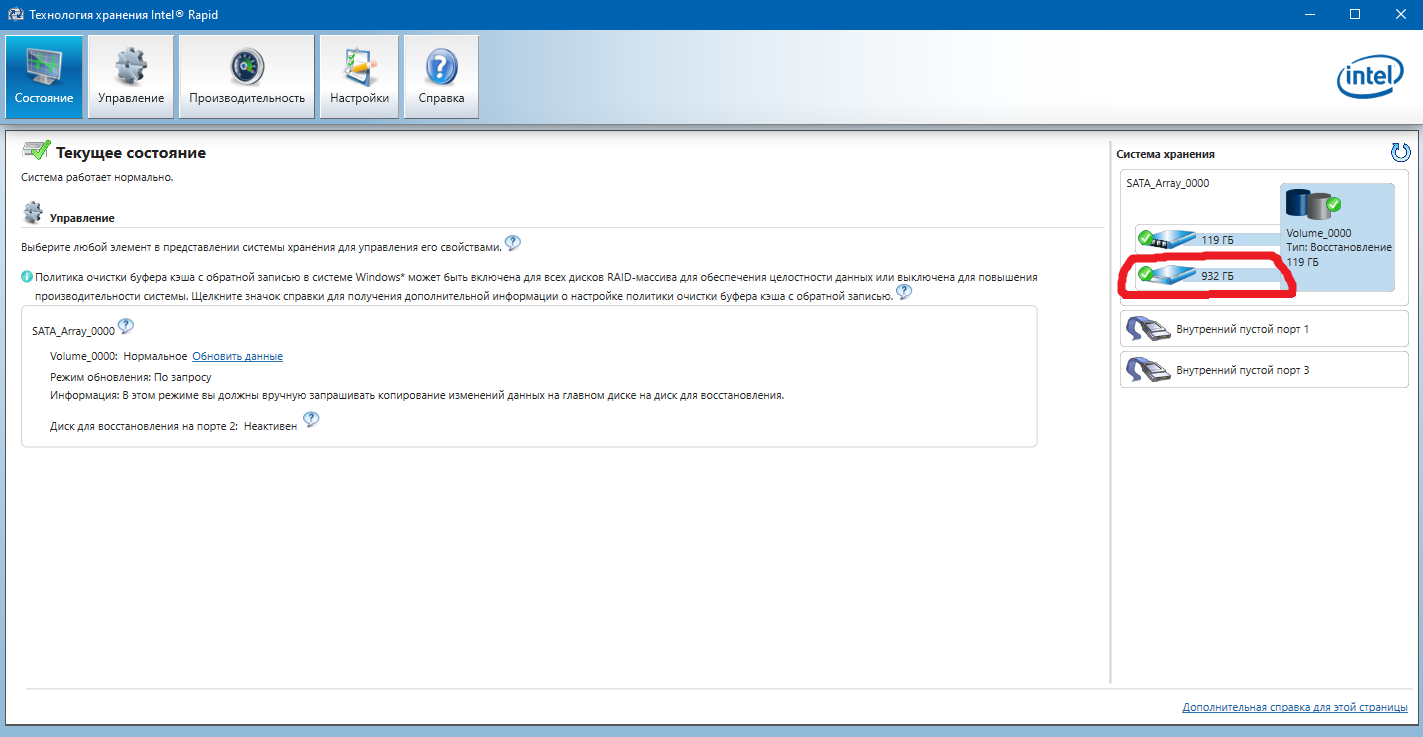Click Тип: Восстановление text in volume box
This screenshot has height=737, width=1423.
coord(1339,247)
